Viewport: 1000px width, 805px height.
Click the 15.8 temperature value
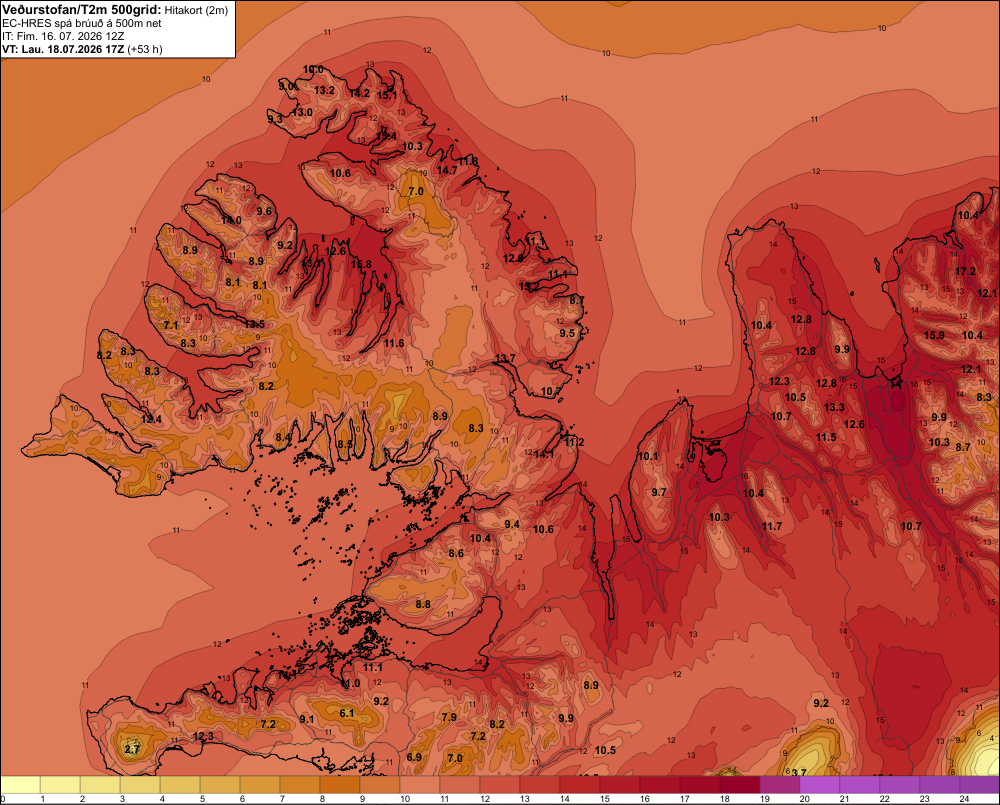[361, 264]
